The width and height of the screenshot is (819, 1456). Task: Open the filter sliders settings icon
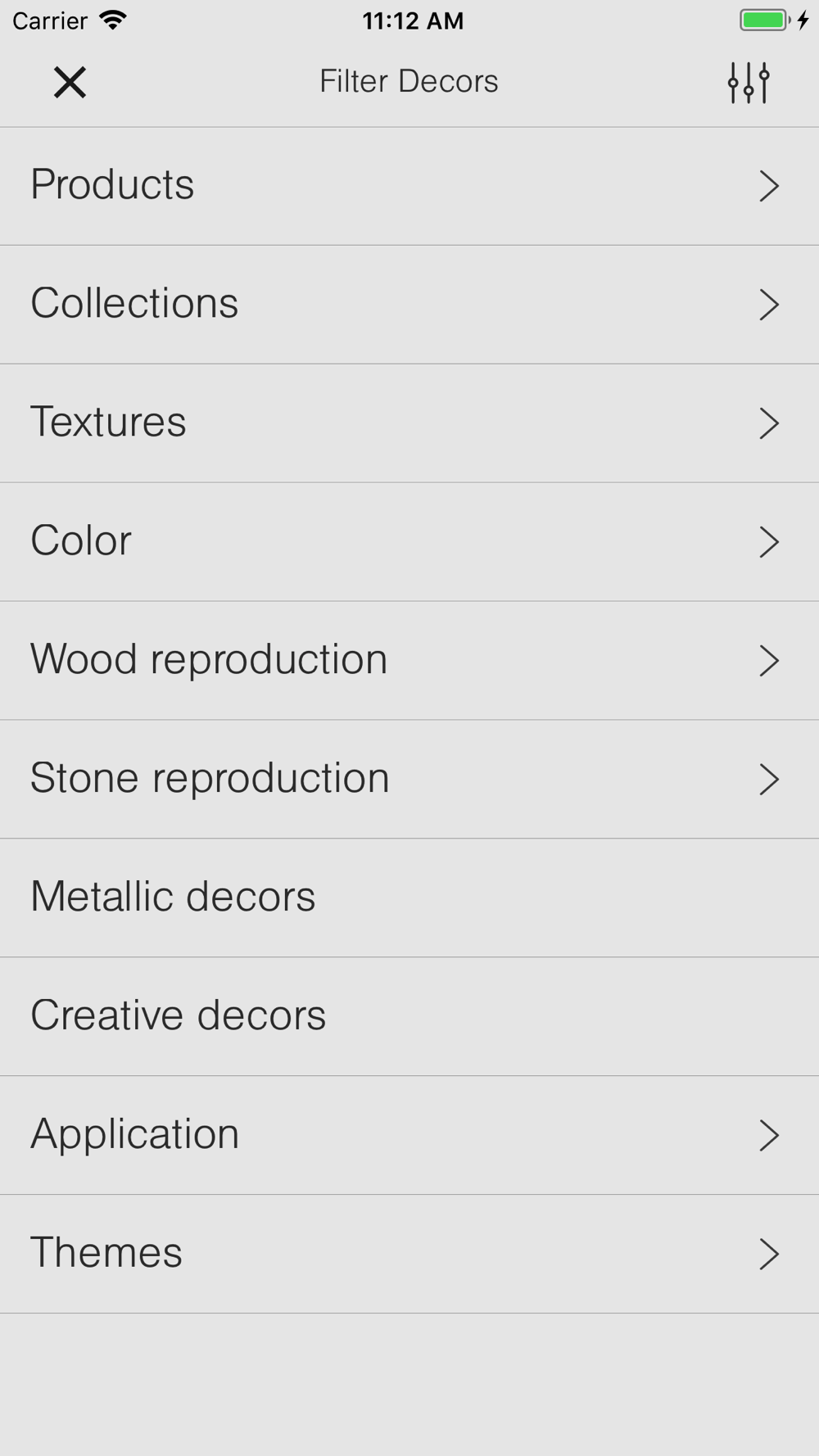coord(749,83)
